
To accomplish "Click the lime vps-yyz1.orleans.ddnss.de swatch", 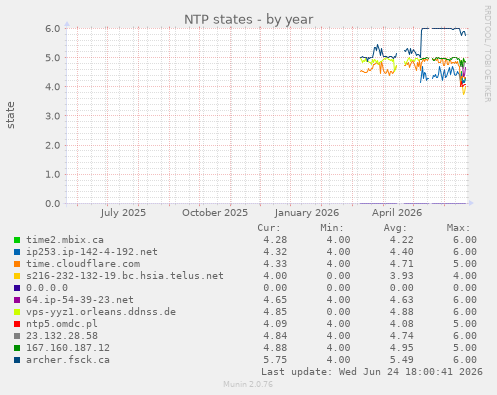I will 17,312.
